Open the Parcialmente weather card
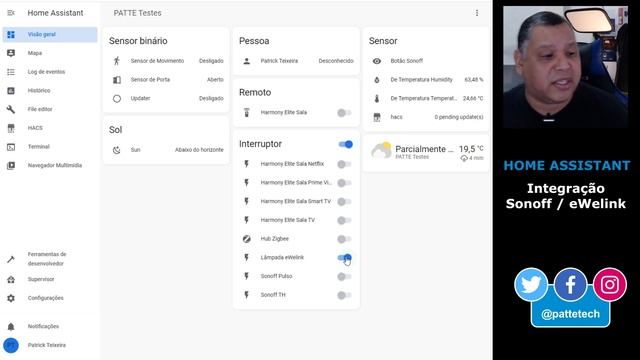 click(x=426, y=152)
